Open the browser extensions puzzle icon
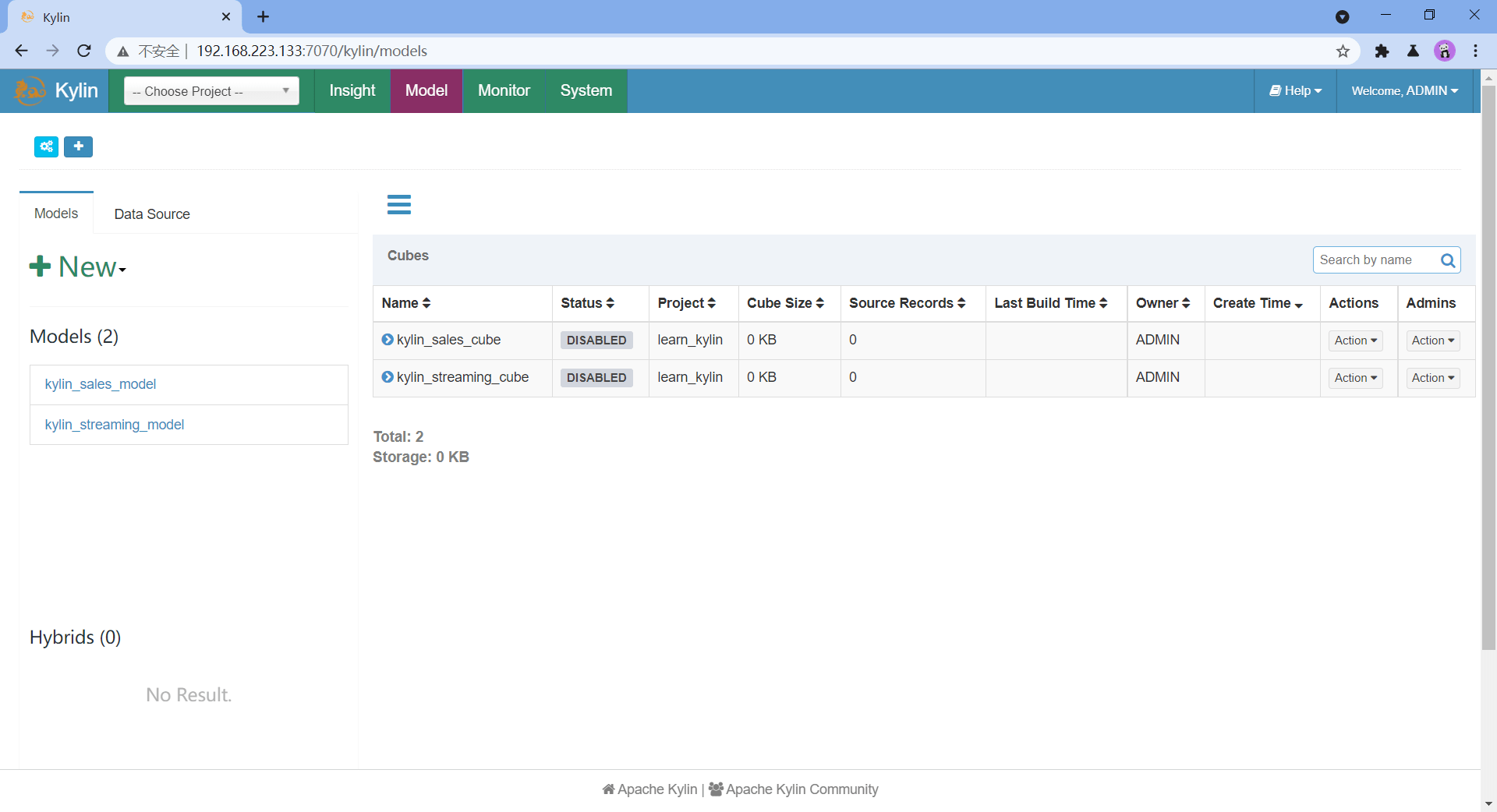The width and height of the screenshot is (1497, 812). click(x=1382, y=51)
